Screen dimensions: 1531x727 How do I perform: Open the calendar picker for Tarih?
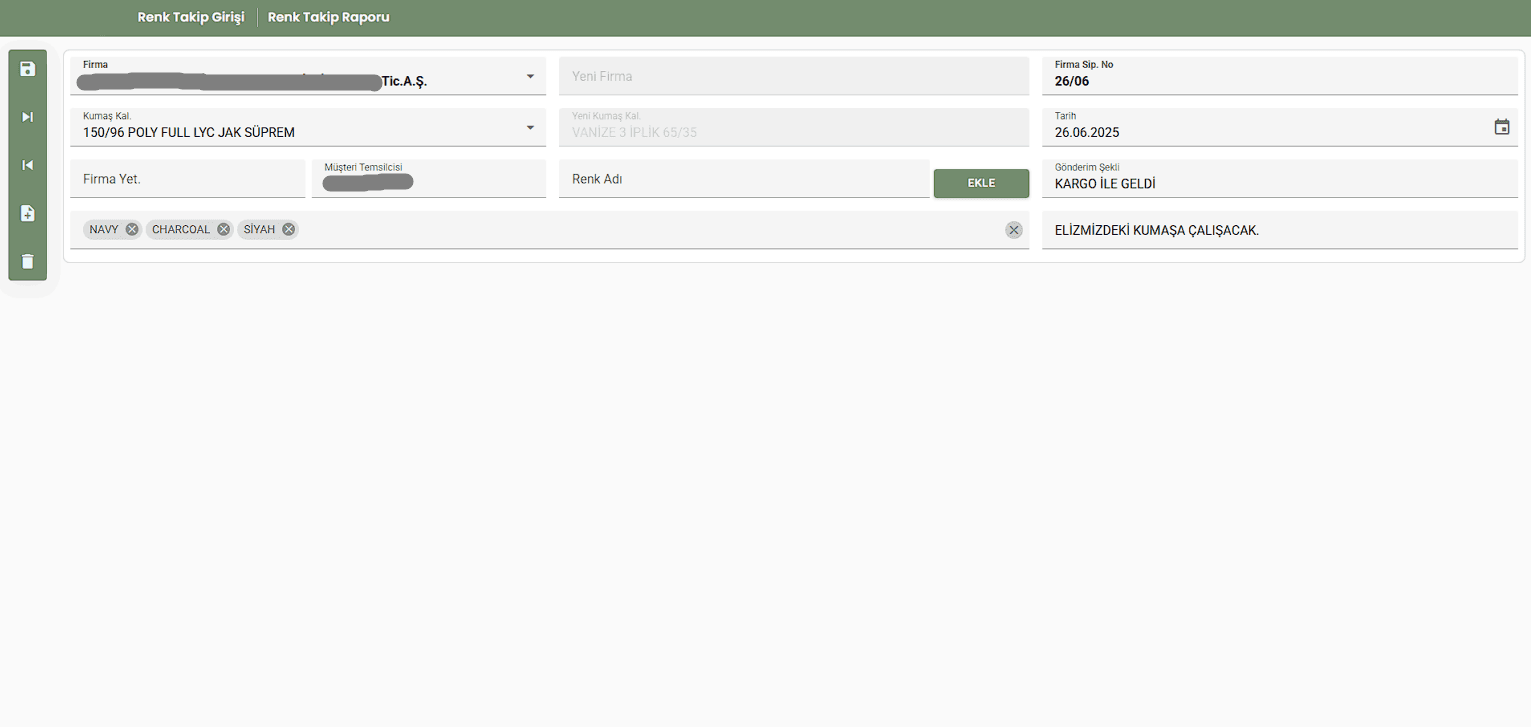click(x=1501, y=127)
